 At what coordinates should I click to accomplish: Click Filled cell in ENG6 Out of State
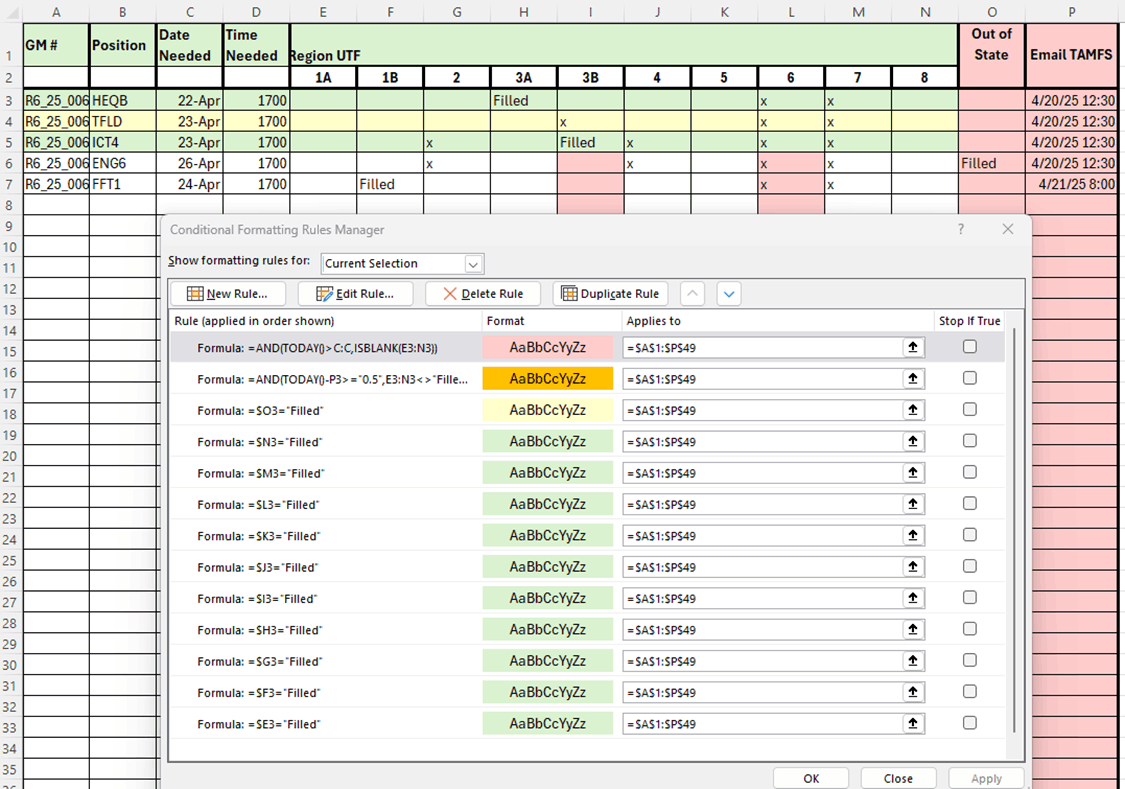tap(992, 164)
